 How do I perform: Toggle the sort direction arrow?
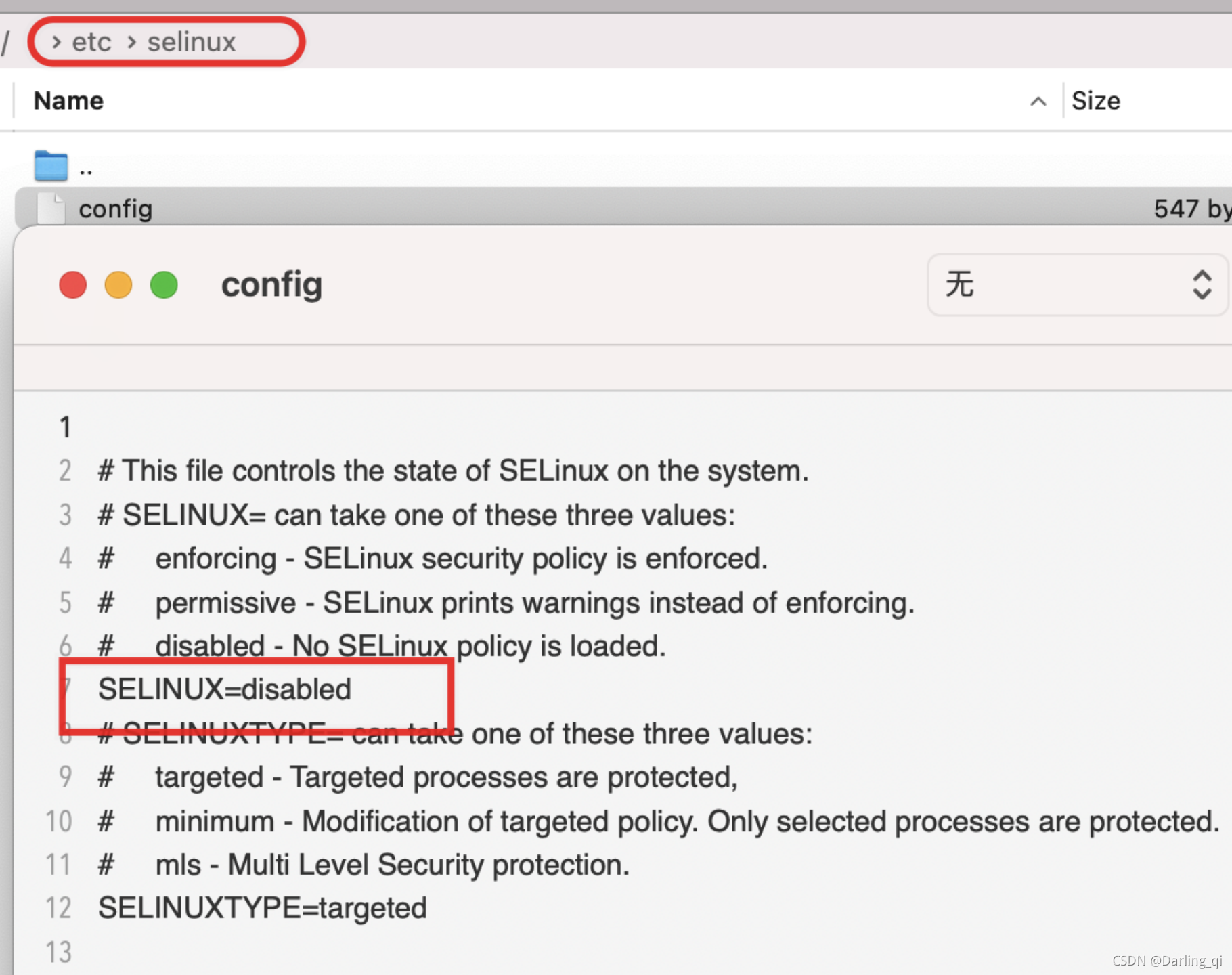[x=1038, y=102]
